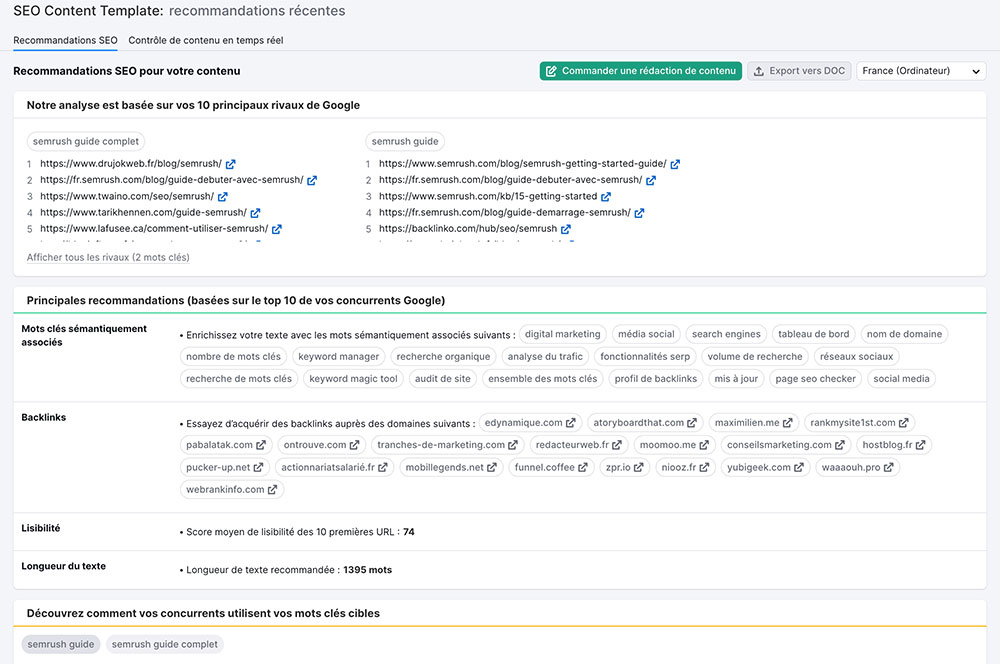Click the 'search engines' keyword chip
The width and height of the screenshot is (1000, 664).
tap(726, 334)
